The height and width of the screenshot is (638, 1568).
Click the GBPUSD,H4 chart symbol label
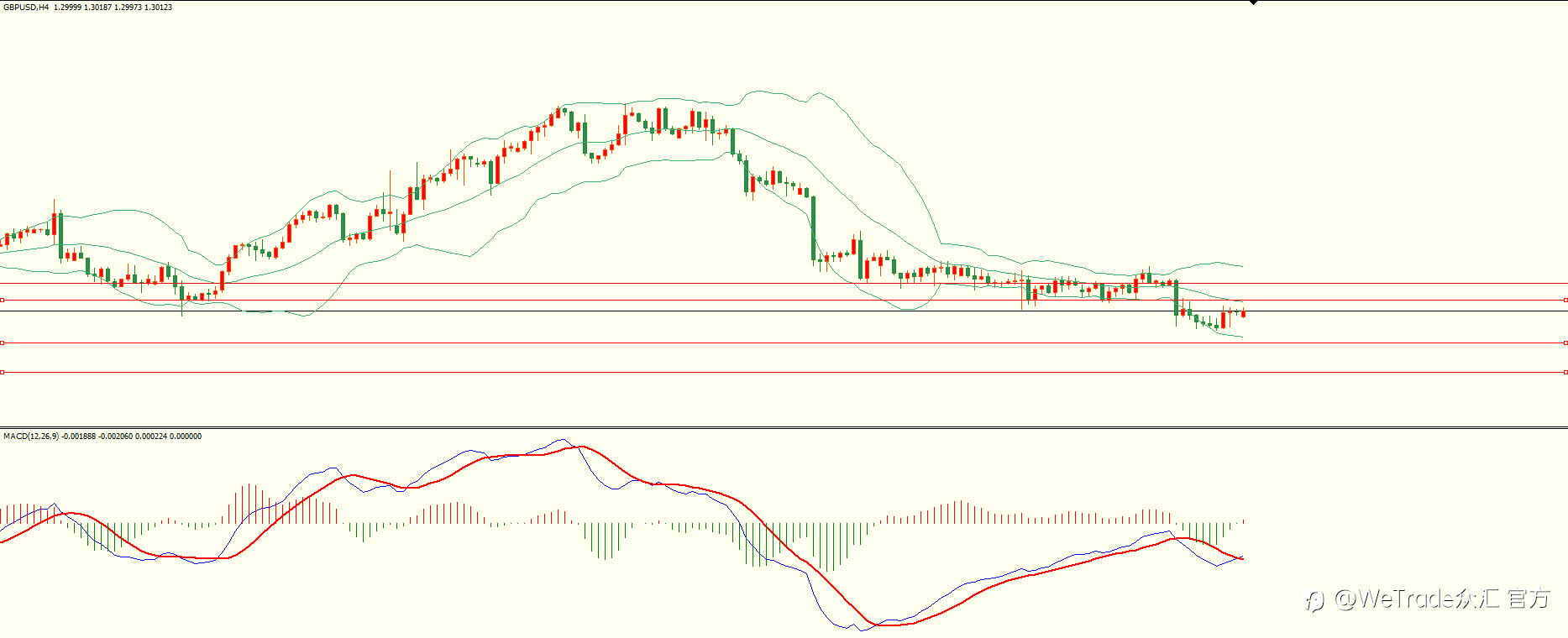pos(26,8)
